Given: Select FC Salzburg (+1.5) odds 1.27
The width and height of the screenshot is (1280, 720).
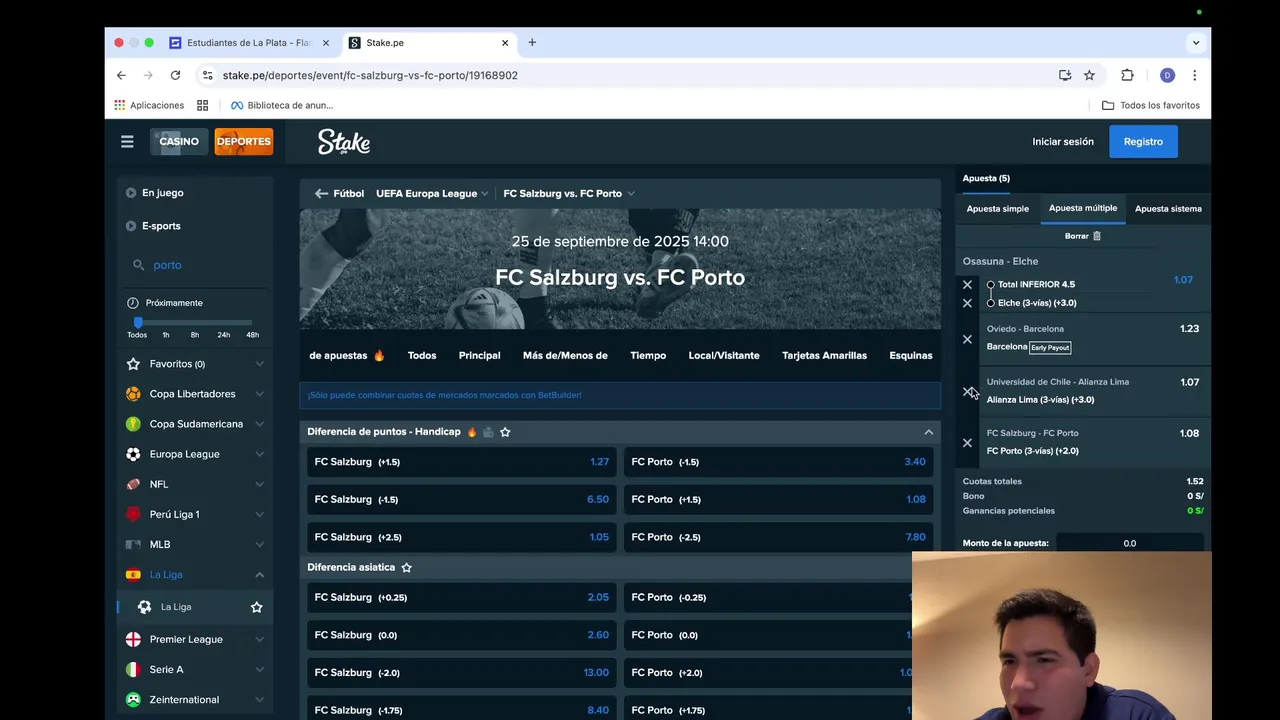Looking at the screenshot, I should 461,462.
